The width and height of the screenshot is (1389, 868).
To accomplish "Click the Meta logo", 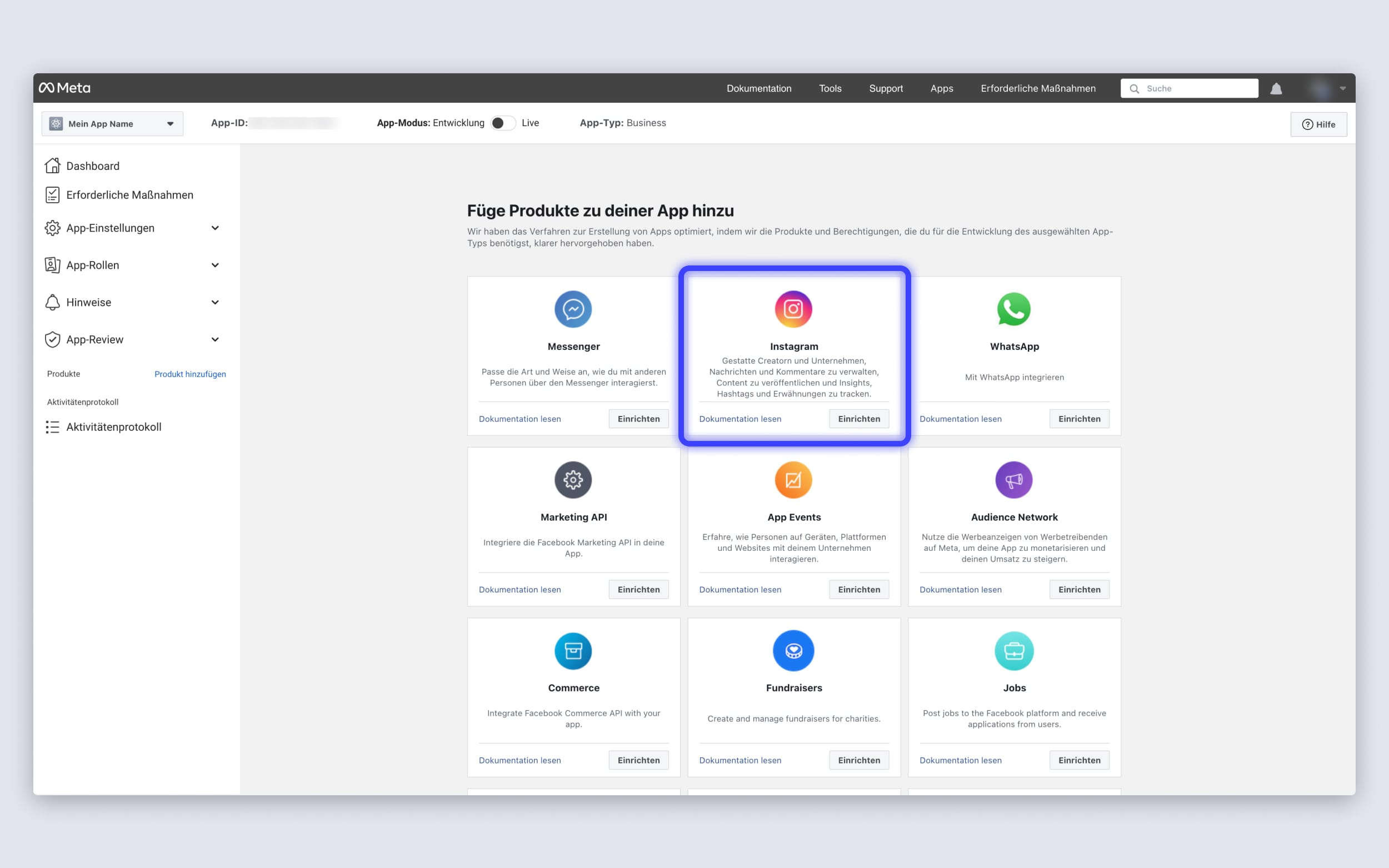I will [64, 88].
